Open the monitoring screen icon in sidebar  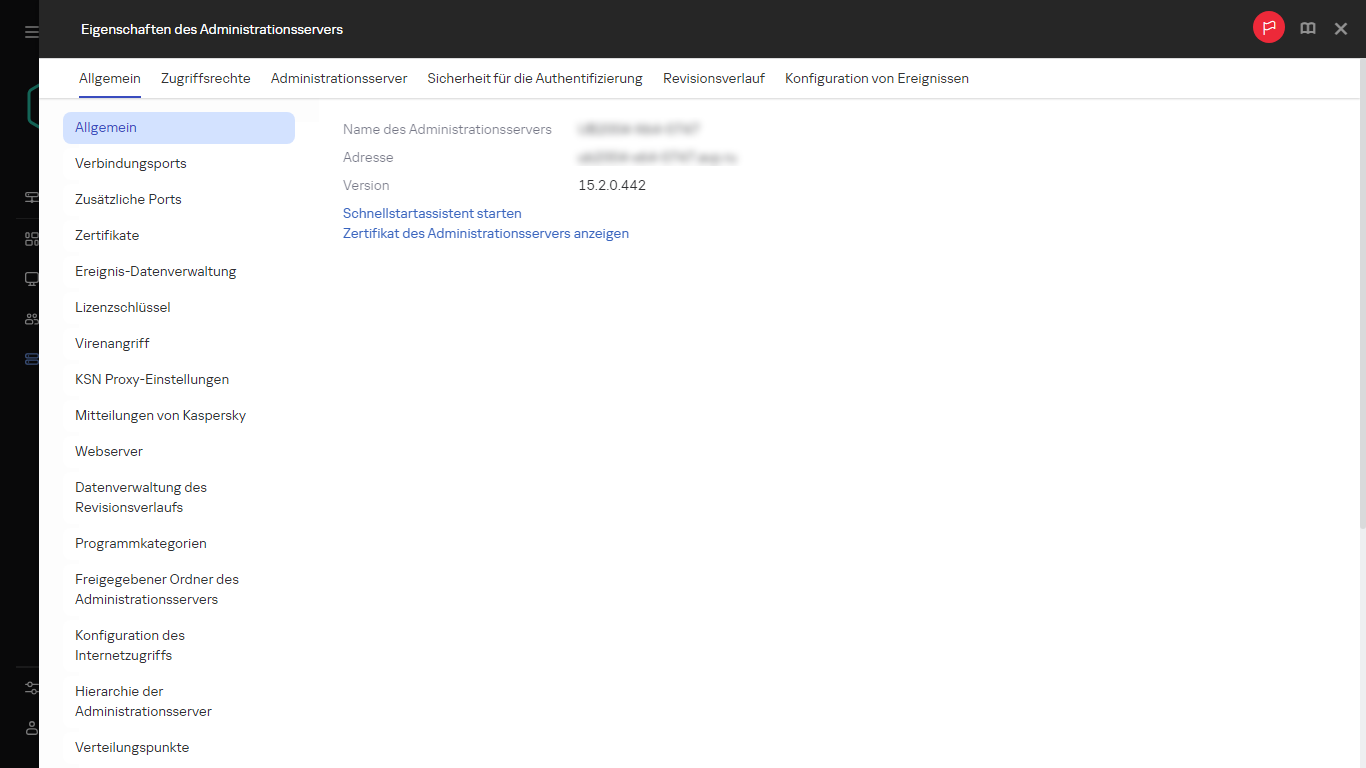point(29,278)
